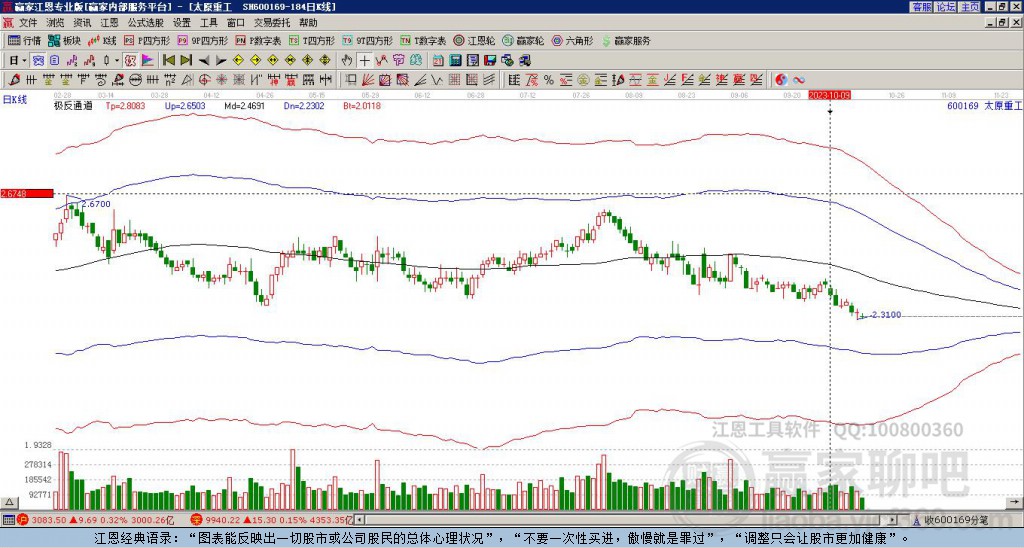Open the 9T四方形 tool
1024x548 pixels.
click(x=368, y=40)
